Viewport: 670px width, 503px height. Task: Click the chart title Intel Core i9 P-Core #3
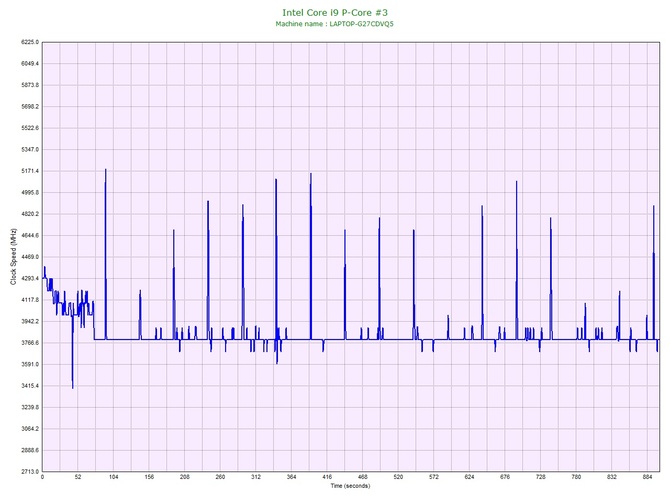click(335, 13)
